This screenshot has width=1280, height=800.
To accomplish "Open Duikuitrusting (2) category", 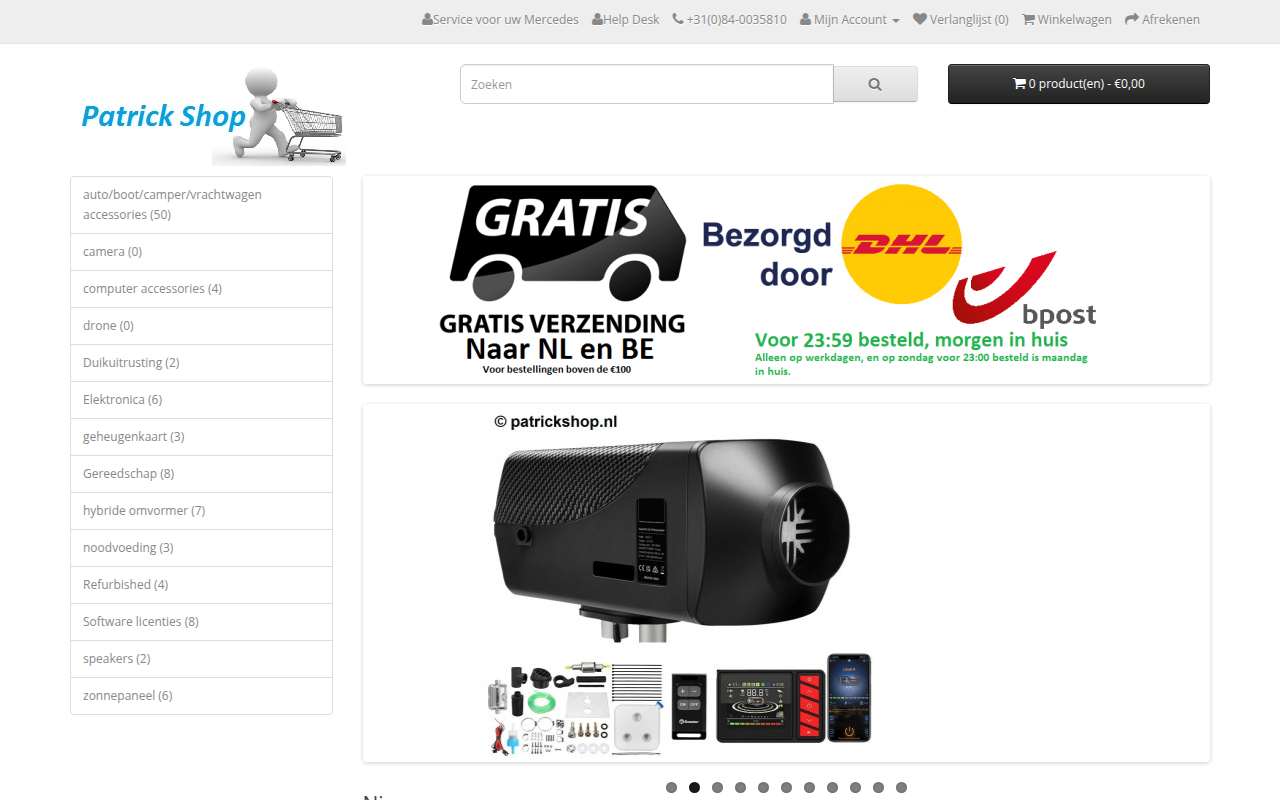I will tap(201, 363).
